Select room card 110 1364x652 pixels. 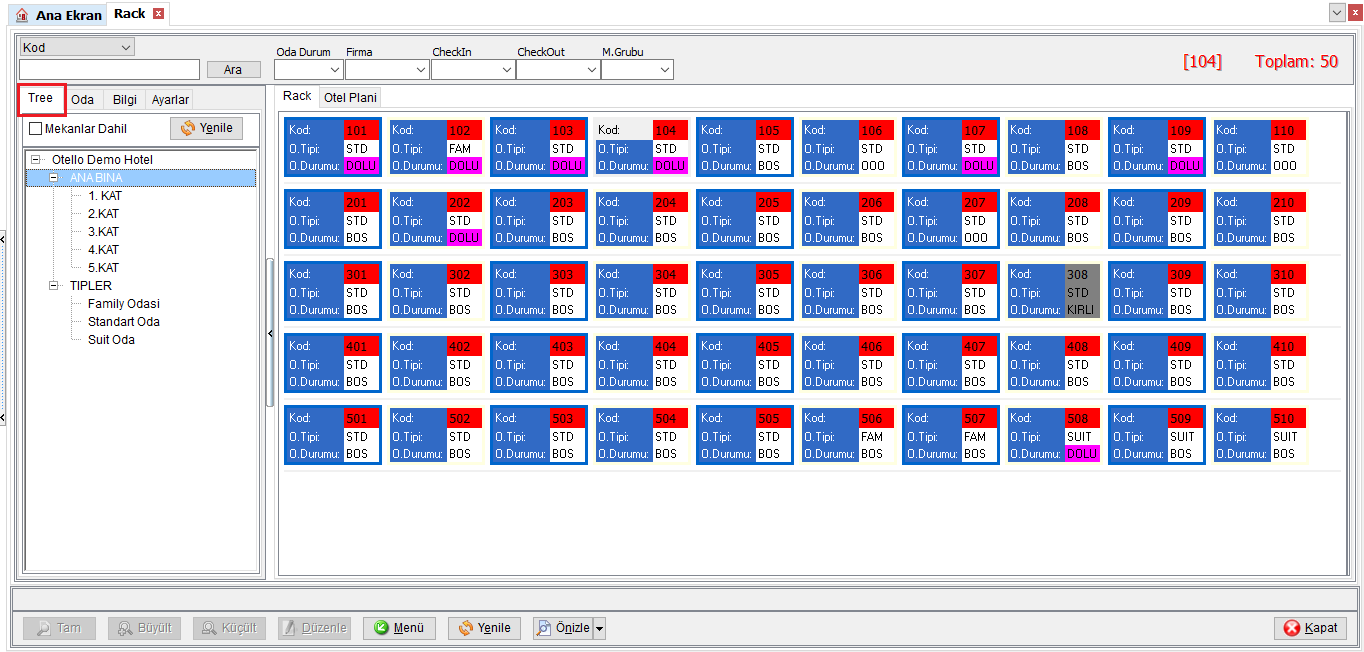pos(1260,147)
